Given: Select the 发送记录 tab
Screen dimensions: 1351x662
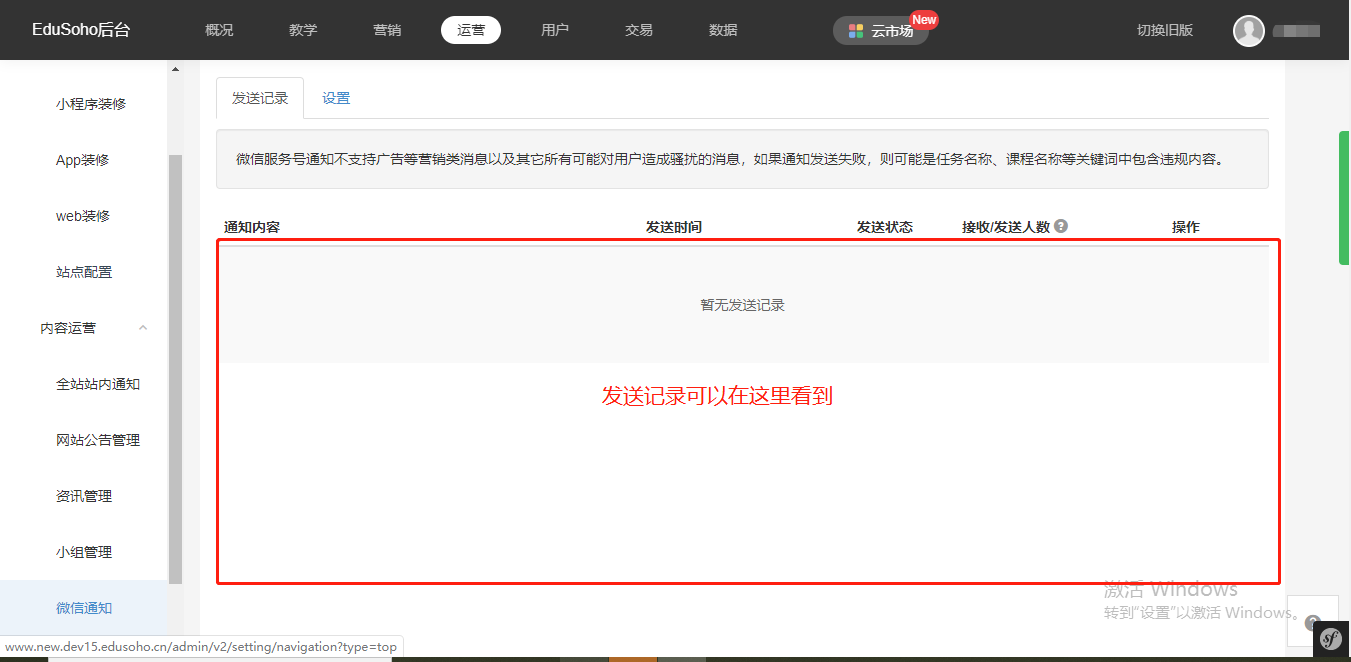Looking at the screenshot, I should pos(260,98).
